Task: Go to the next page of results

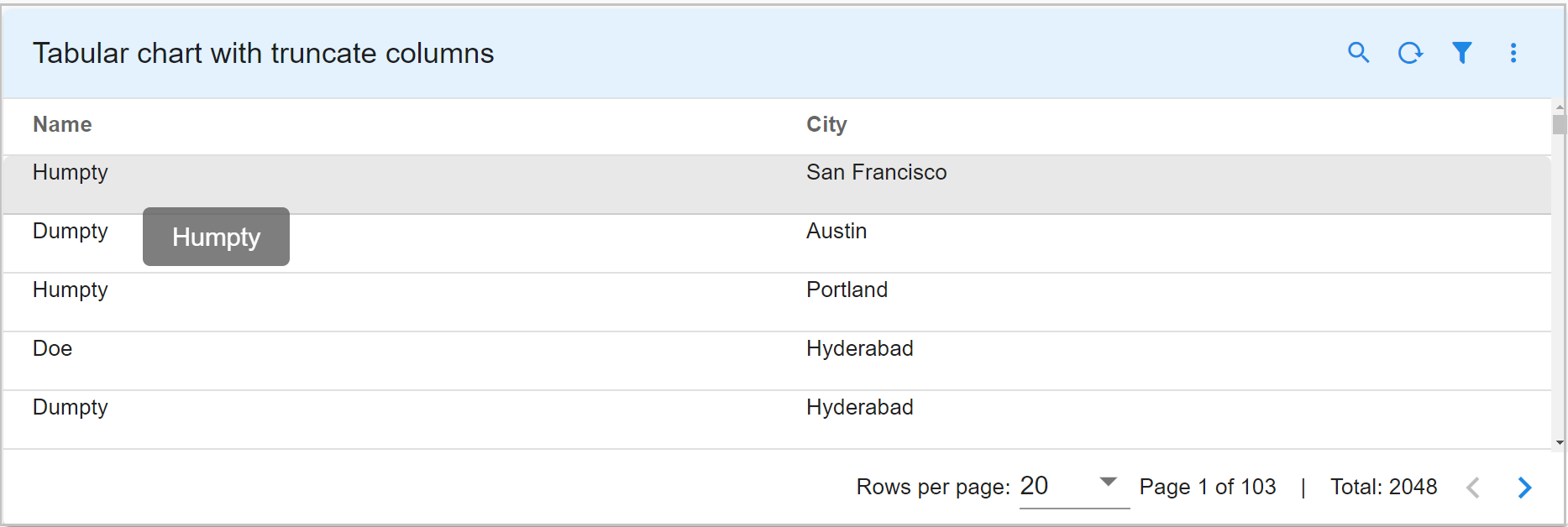Action: [1524, 487]
